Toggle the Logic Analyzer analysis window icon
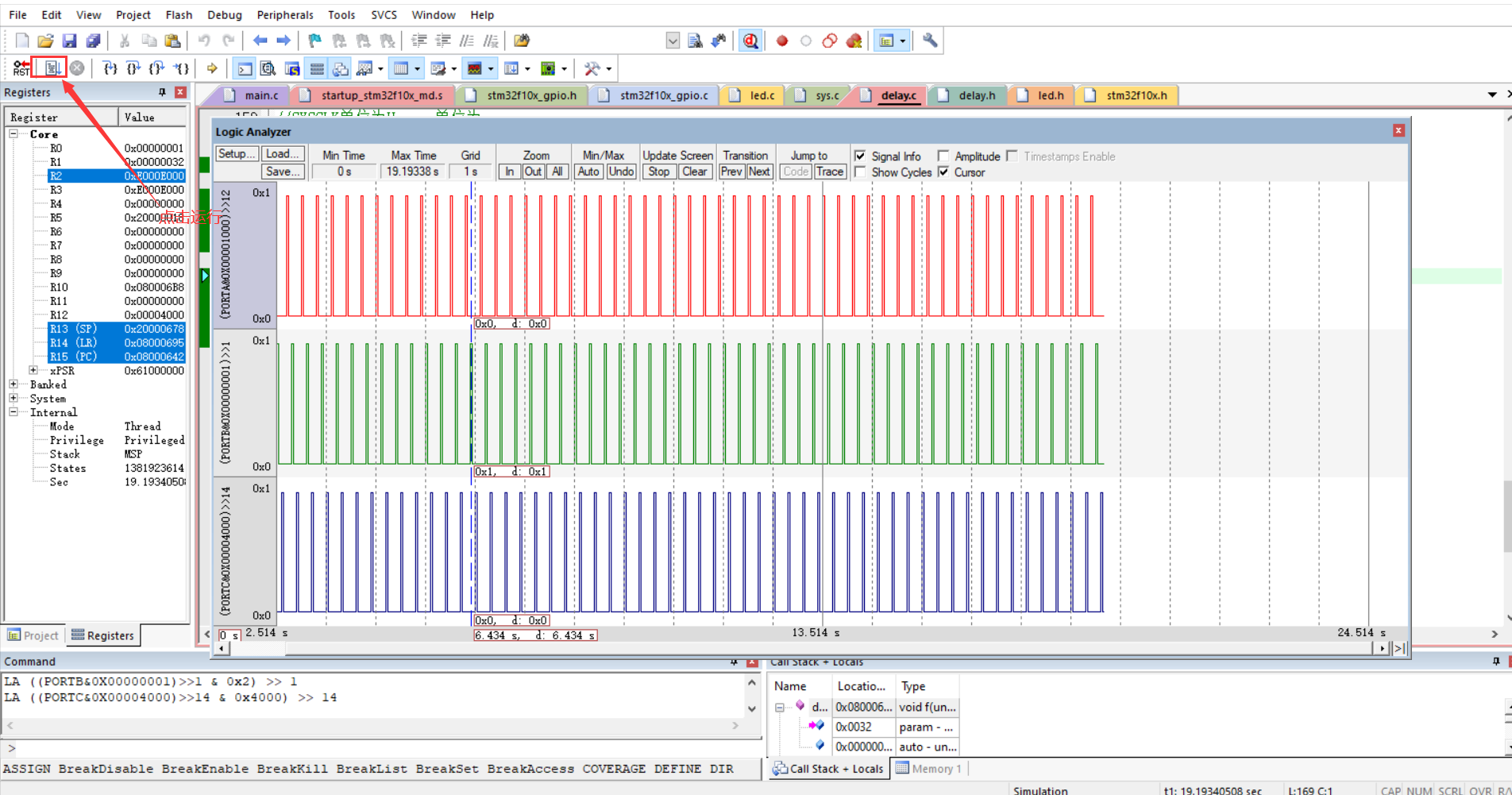 point(474,69)
